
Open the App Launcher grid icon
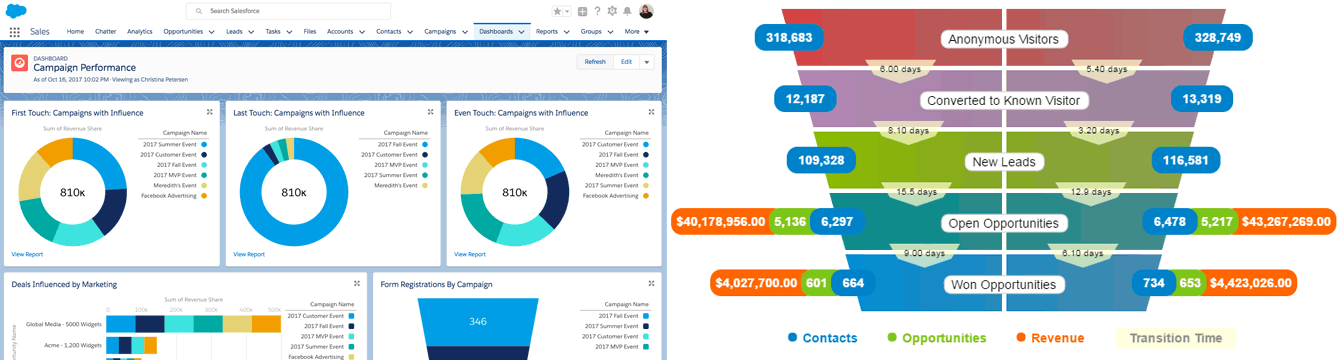click(x=15, y=32)
